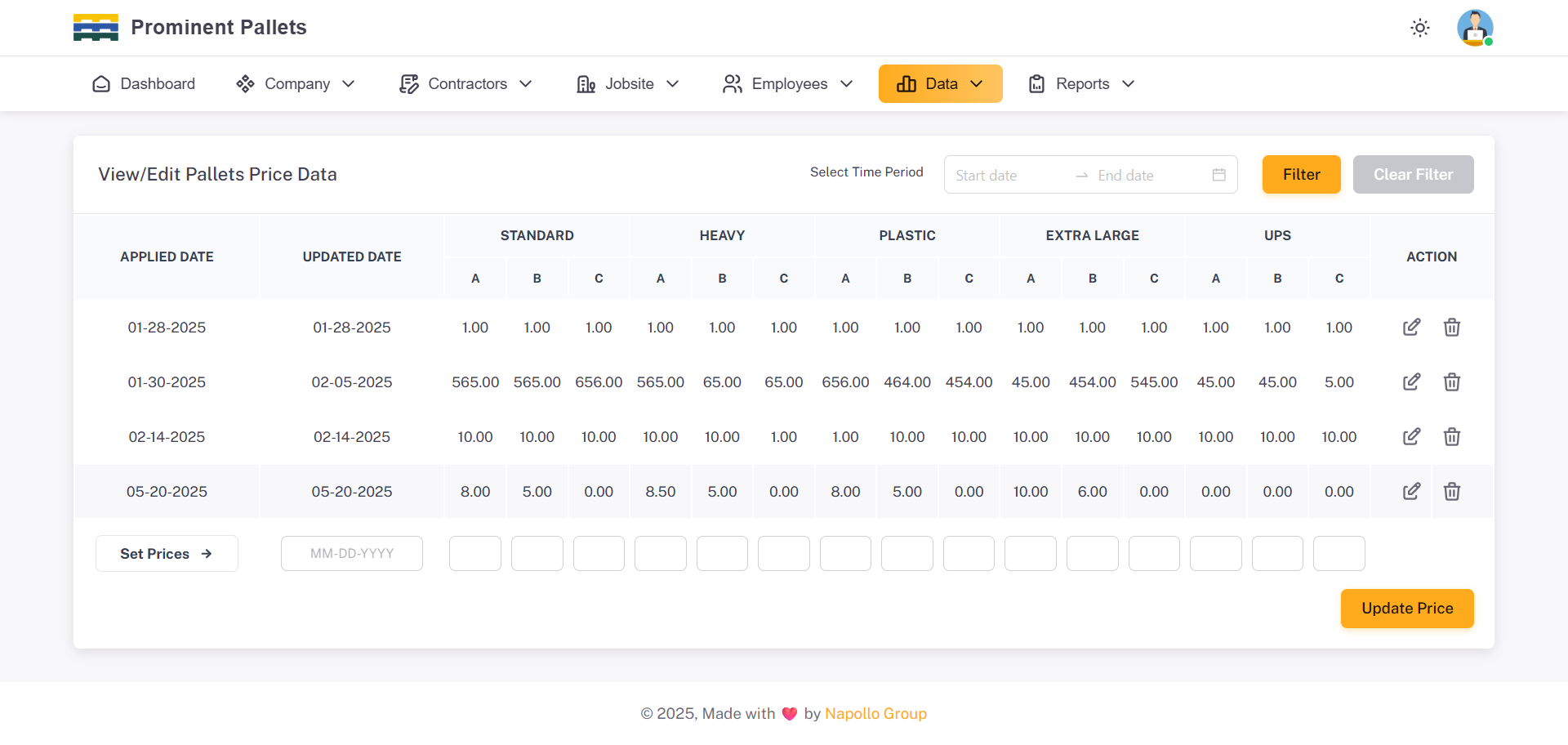Open the Jobsite menu item

pos(627,84)
